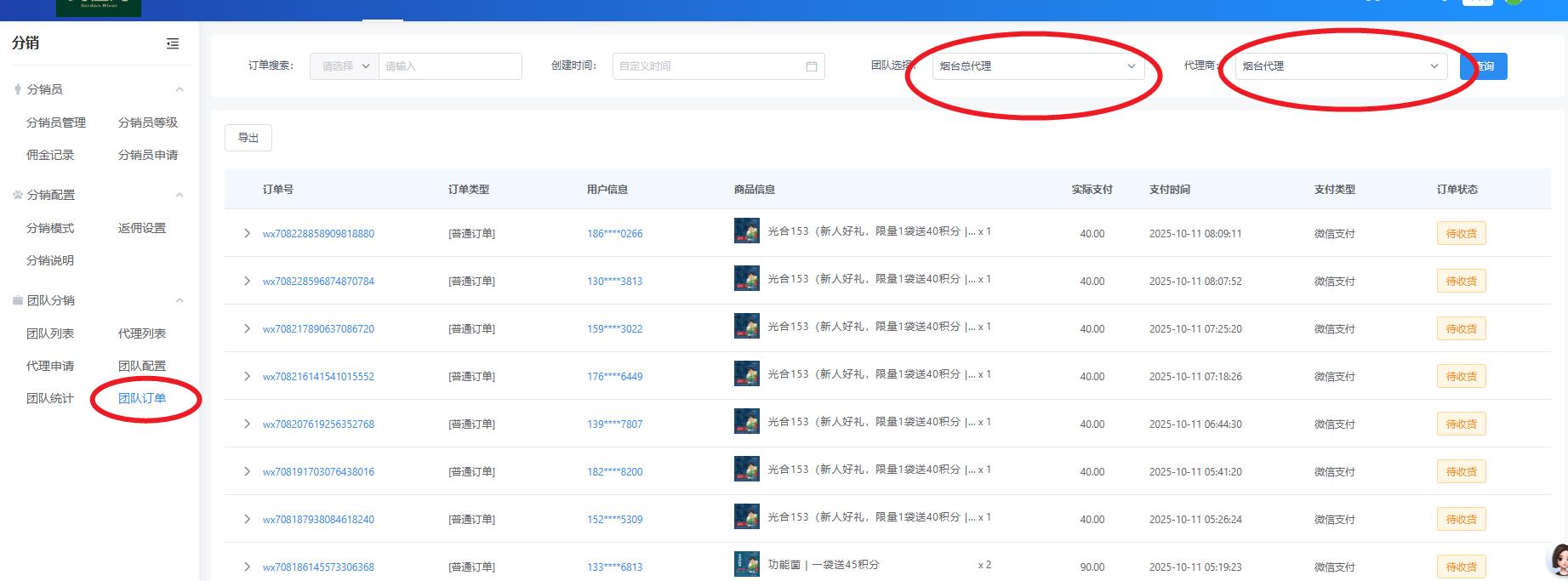Expand order row wx708228858909818880
The image size is (1568, 581).
point(247,233)
